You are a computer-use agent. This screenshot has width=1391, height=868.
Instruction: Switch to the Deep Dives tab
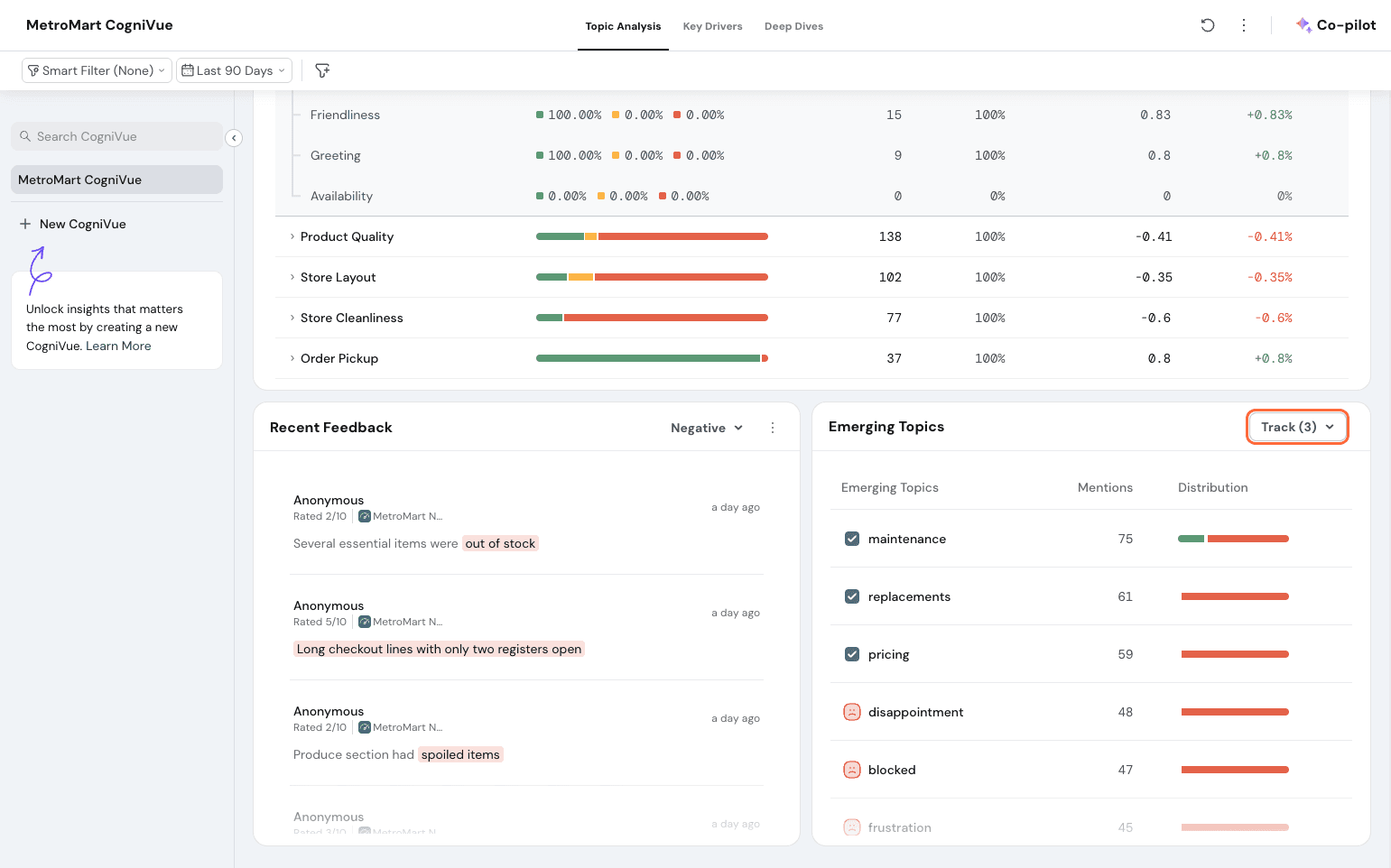793,26
